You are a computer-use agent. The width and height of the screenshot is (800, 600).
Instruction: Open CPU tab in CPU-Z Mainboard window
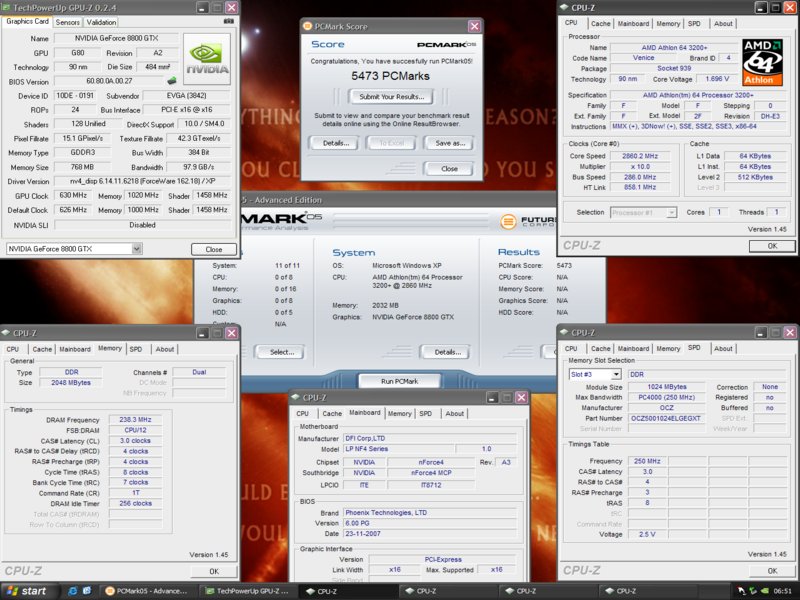click(303, 413)
